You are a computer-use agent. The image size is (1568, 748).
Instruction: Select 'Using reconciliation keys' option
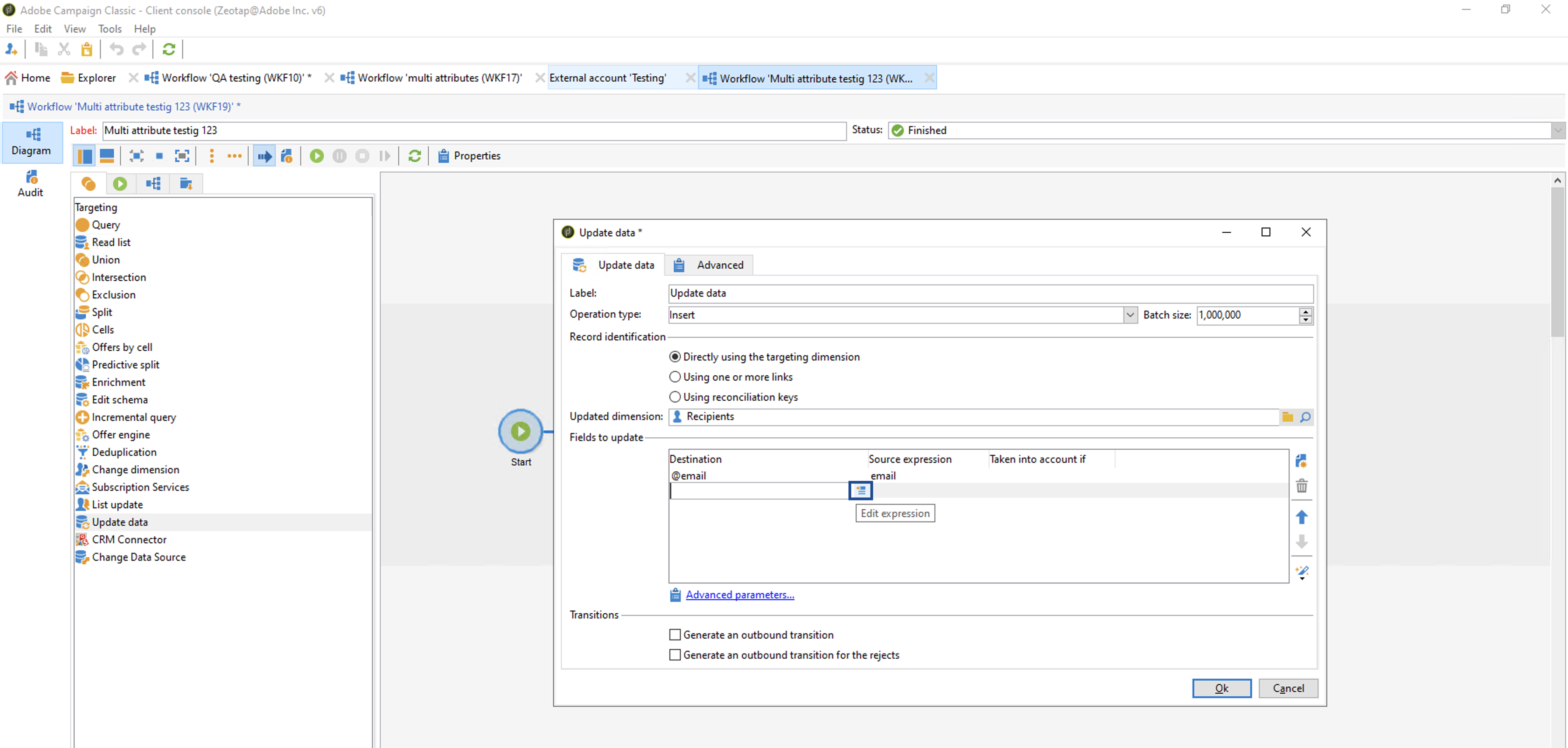(675, 397)
